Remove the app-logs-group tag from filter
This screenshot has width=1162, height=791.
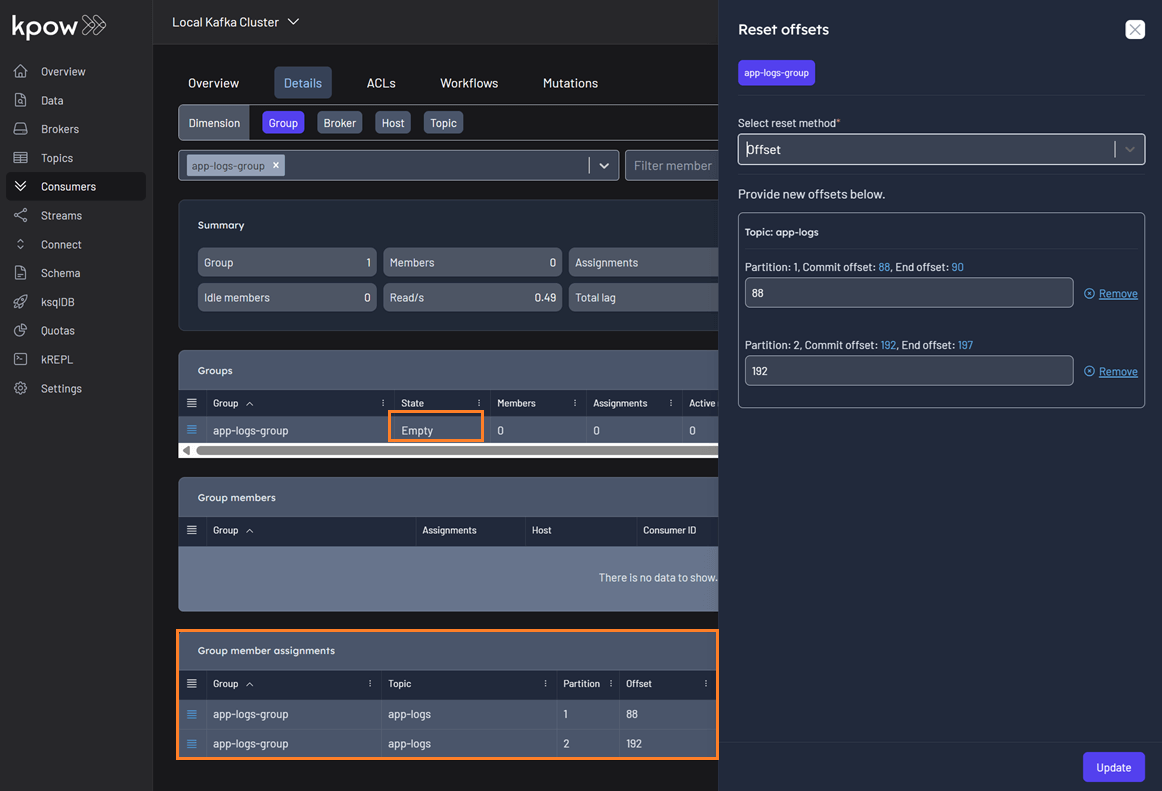pyautogui.click(x=276, y=165)
